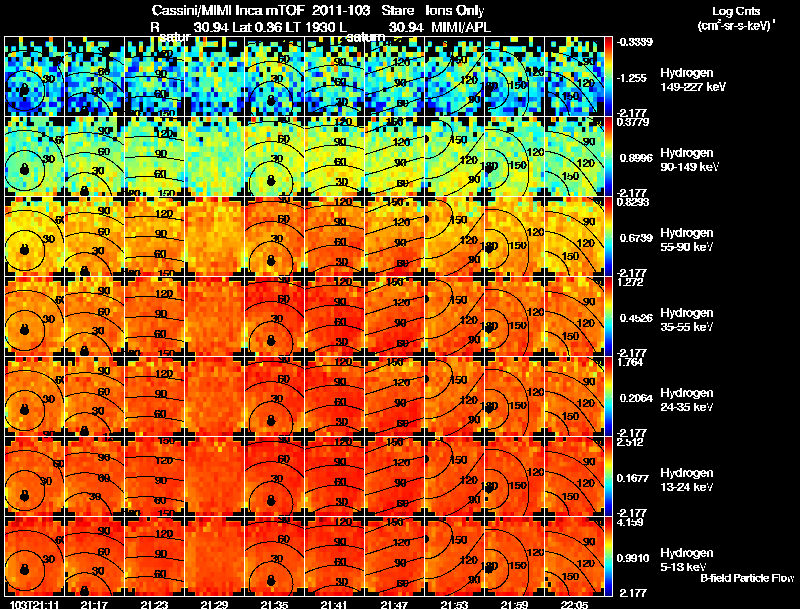Image resolution: width=800 pixels, height=609 pixels.
Task: Click the color scale bar for 55-90 keV
Action: coord(608,237)
